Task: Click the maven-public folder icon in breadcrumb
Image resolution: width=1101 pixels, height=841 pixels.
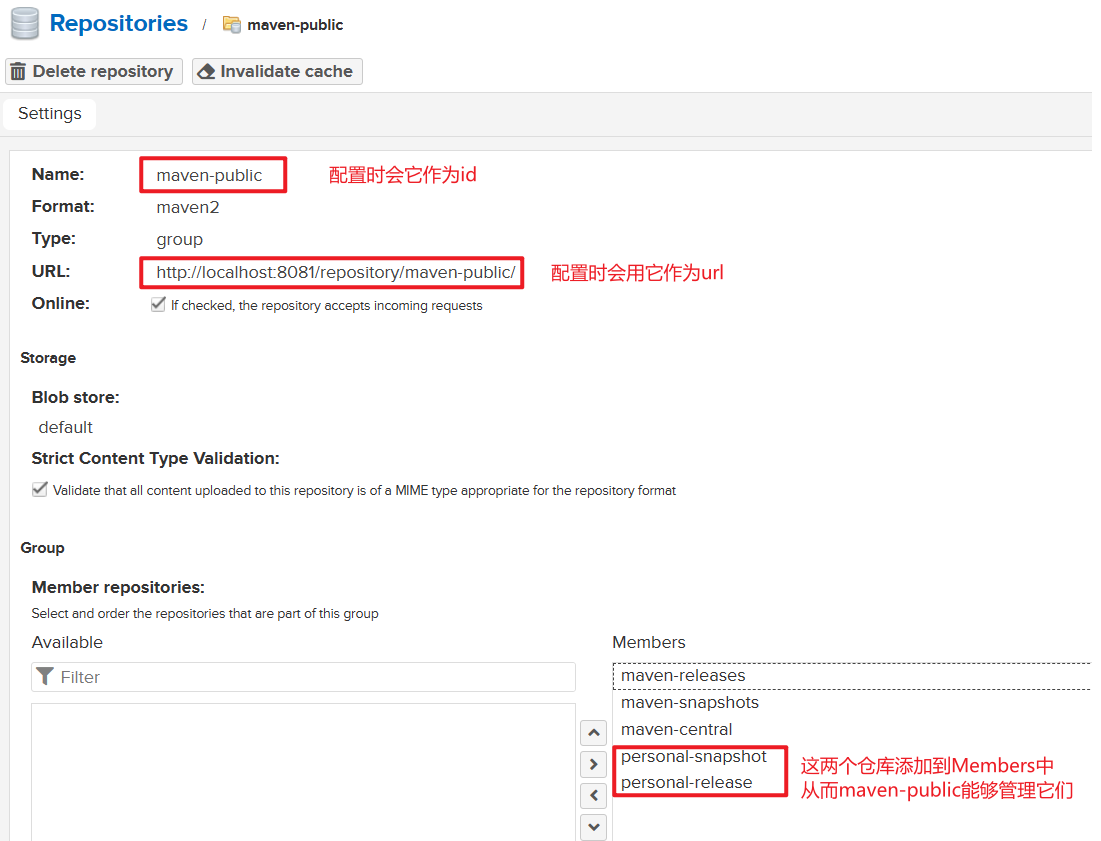Action: (x=232, y=25)
